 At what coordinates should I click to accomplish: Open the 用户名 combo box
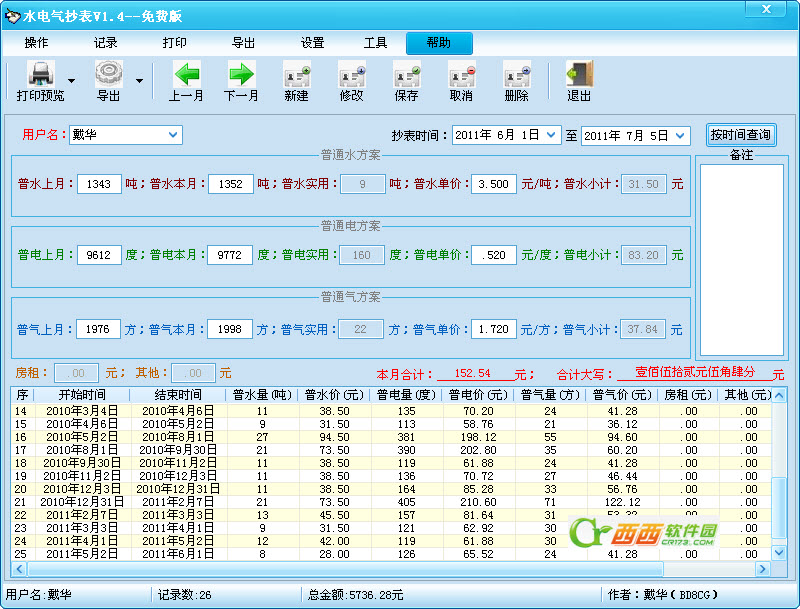[x=173, y=134]
